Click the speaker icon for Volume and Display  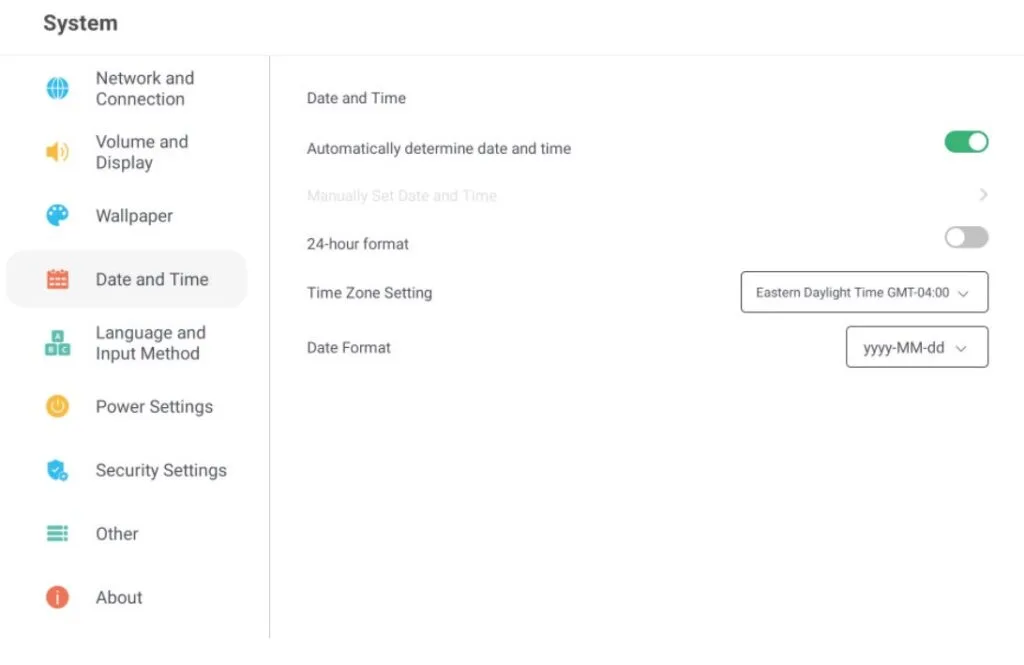coord(57,152)
